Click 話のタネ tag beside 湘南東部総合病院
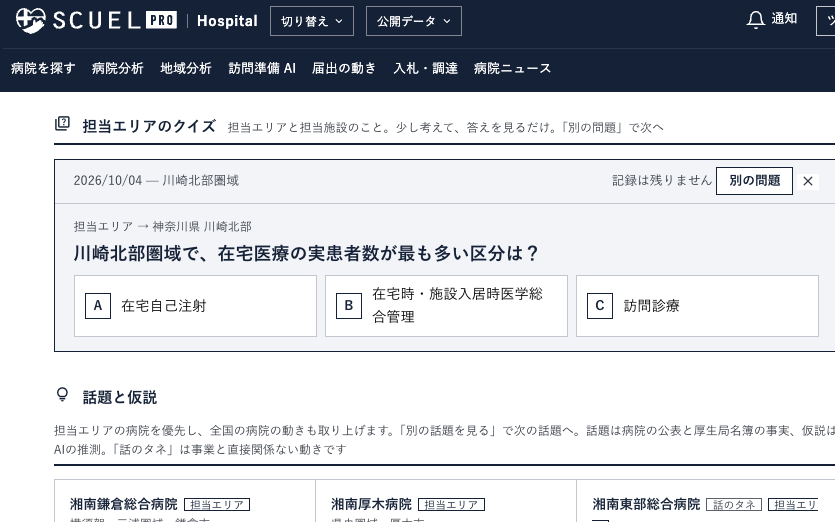 [x=734, y=504]
